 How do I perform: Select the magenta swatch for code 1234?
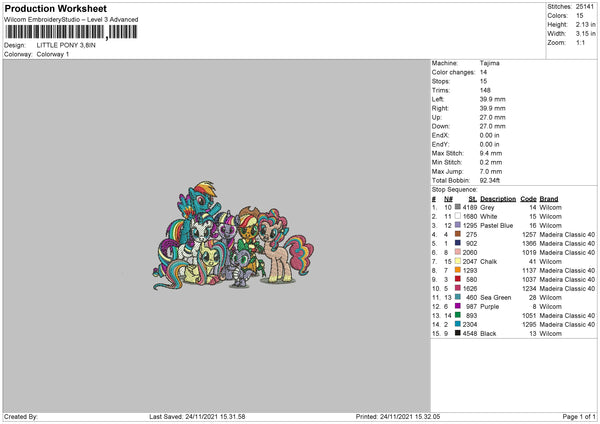coord(458,288)
